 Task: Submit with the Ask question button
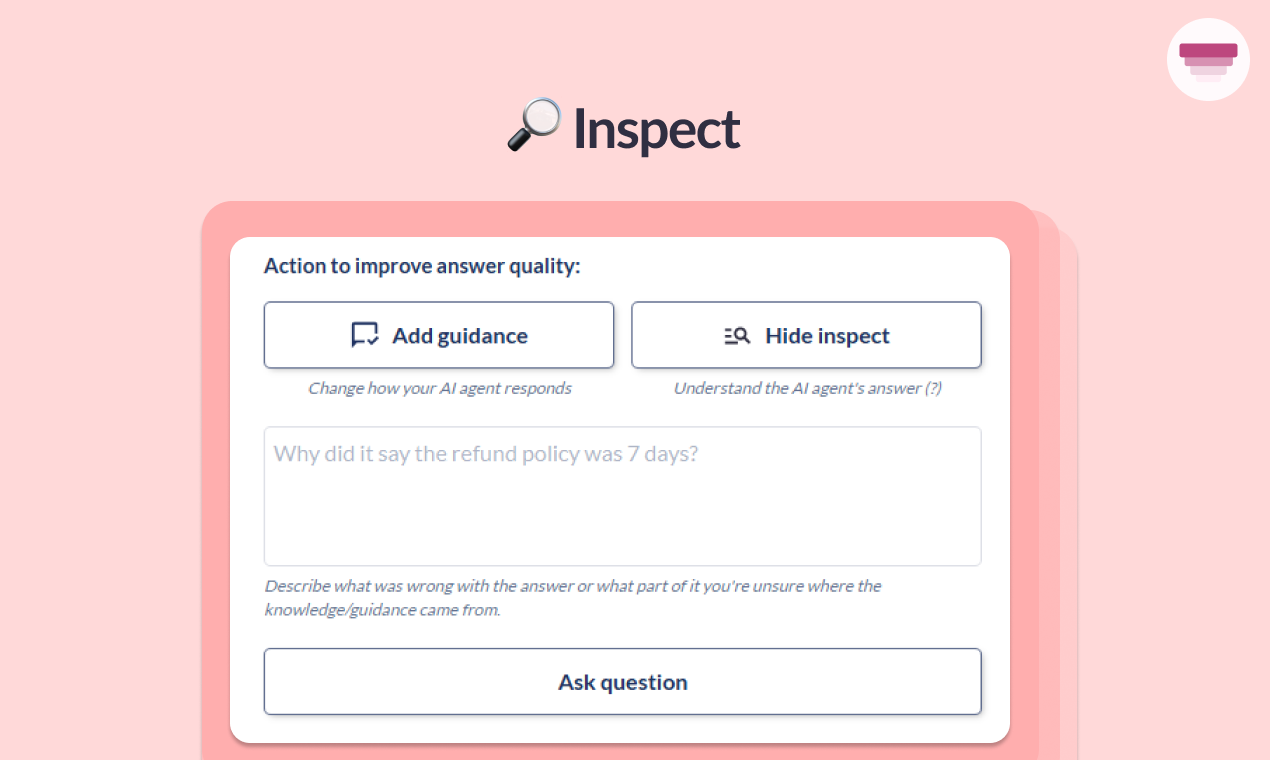(x=622, y=682)
